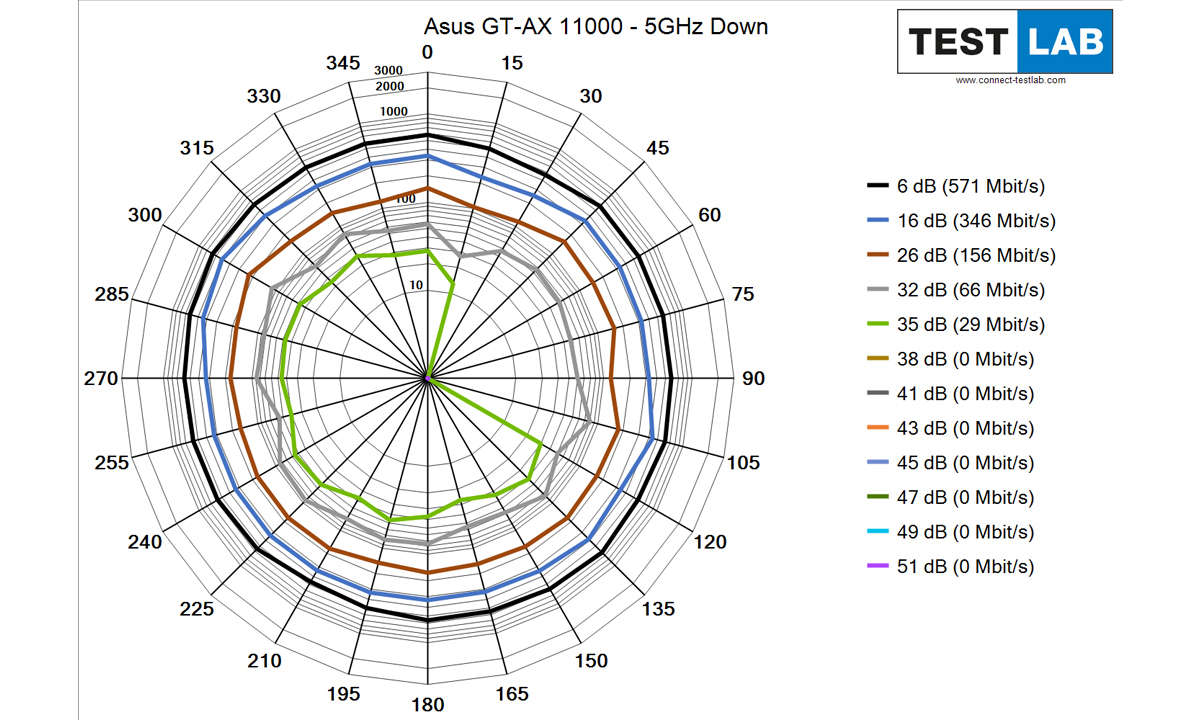
Task: Select the 49 dB (0 Mbit/s) legend entry
Action: (x=950, y=532)
